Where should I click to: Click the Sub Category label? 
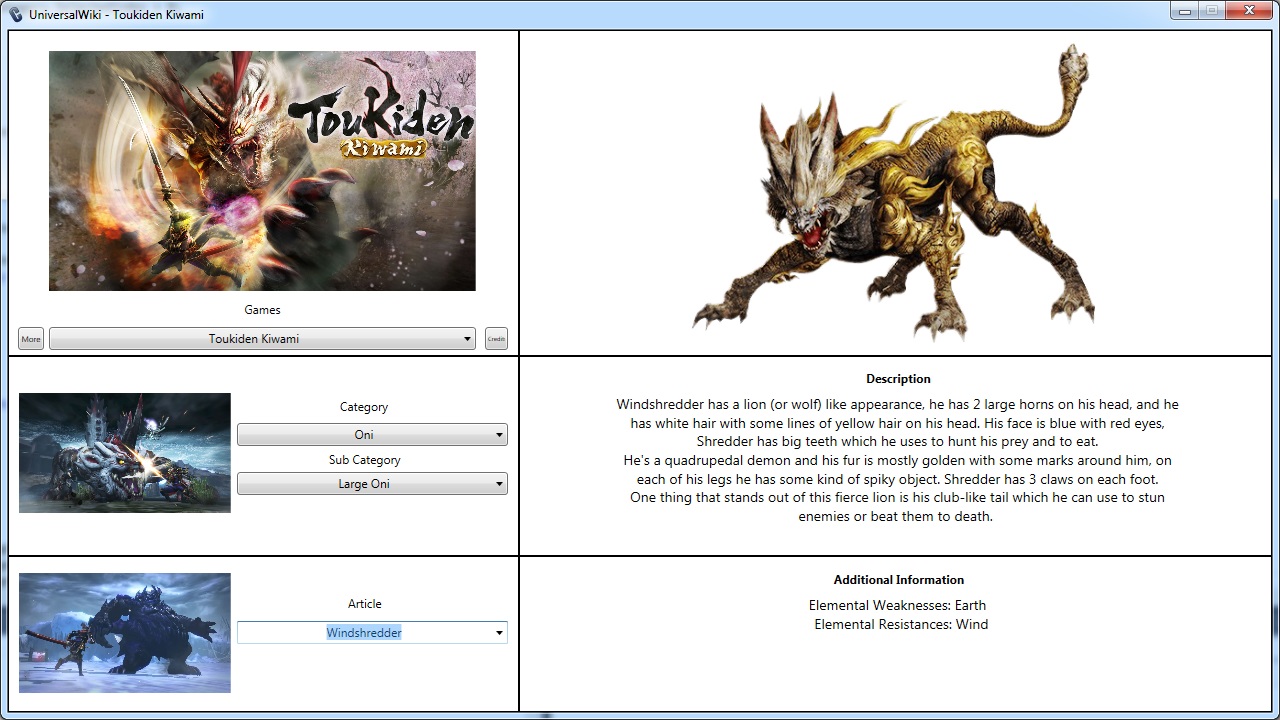(x=364, y=460)
